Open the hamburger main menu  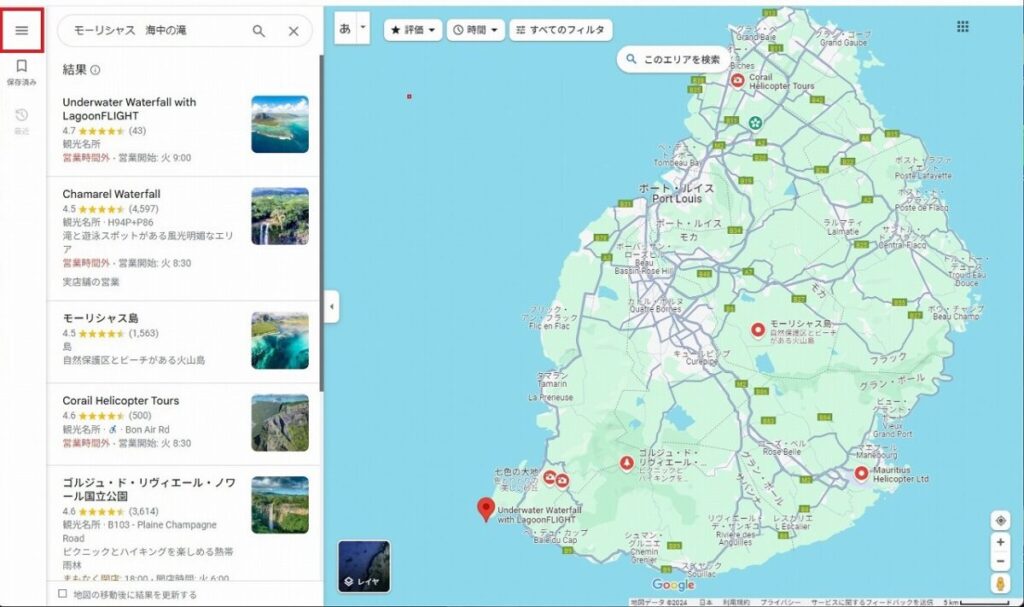[22, 31]
